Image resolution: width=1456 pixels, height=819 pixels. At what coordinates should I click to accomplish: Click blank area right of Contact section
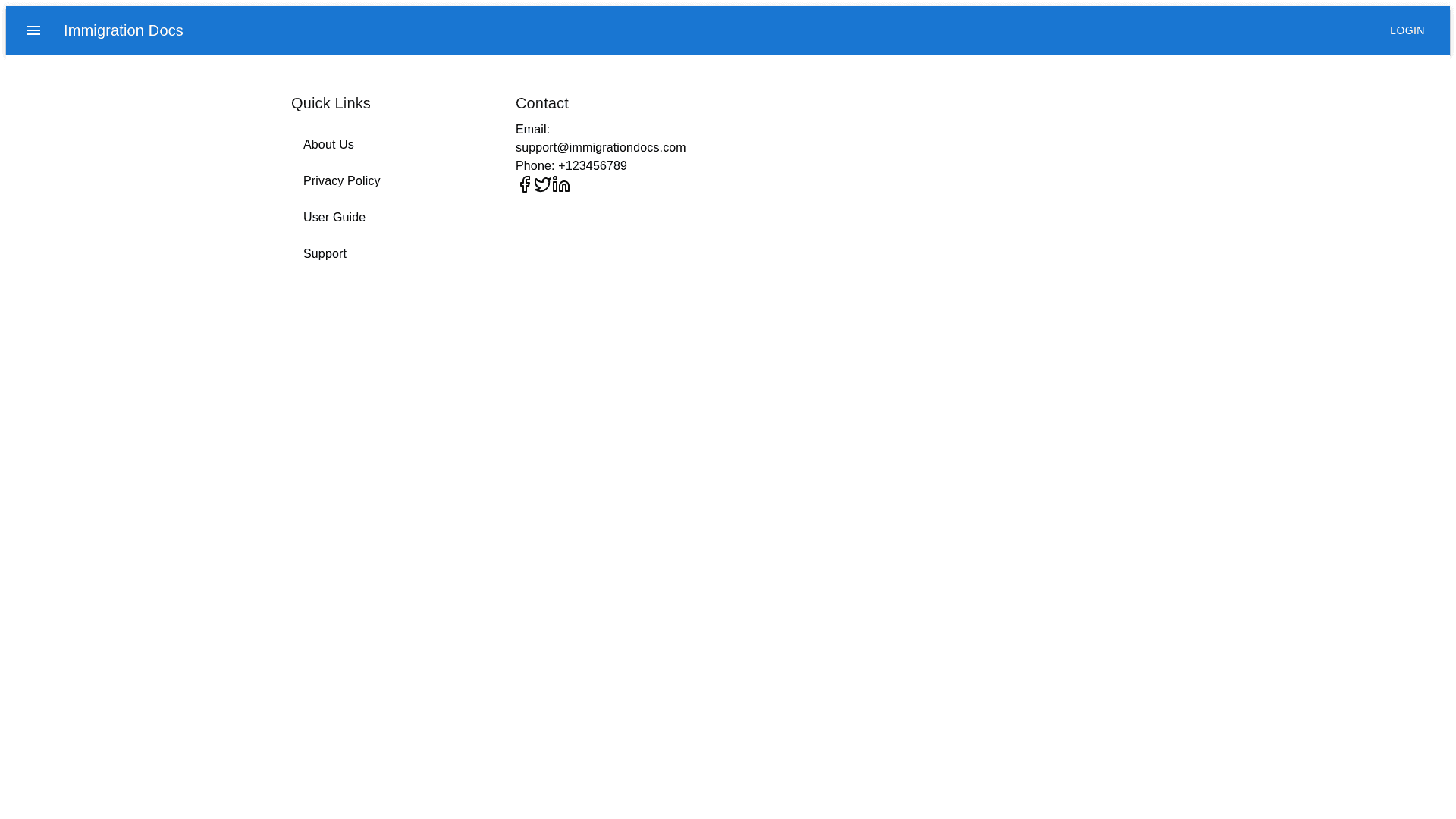pos(986,152)
